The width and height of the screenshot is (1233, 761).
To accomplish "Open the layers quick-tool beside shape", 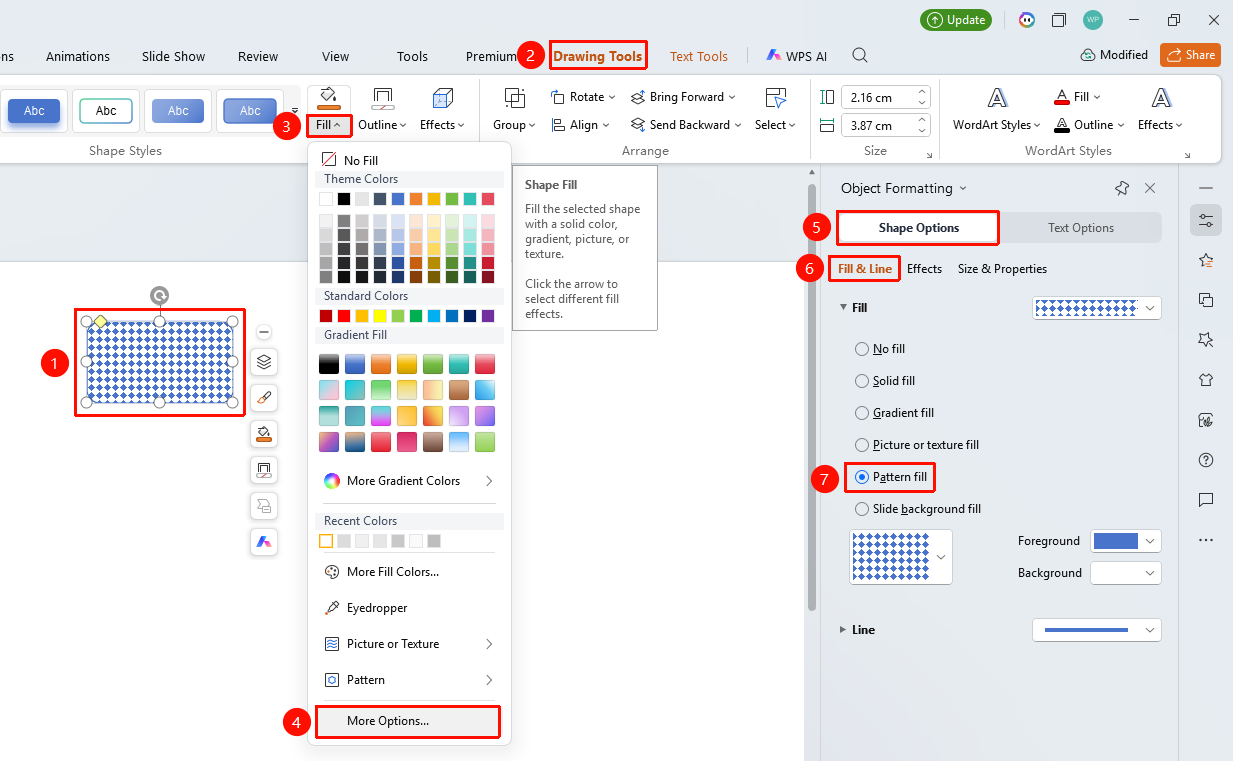I will point(264,362).
